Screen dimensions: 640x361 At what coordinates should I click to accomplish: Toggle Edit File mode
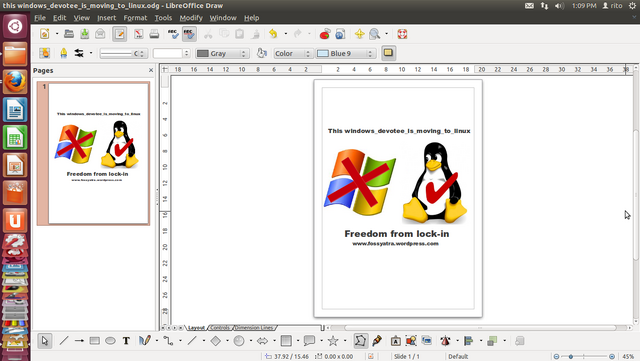pos(120,34)
